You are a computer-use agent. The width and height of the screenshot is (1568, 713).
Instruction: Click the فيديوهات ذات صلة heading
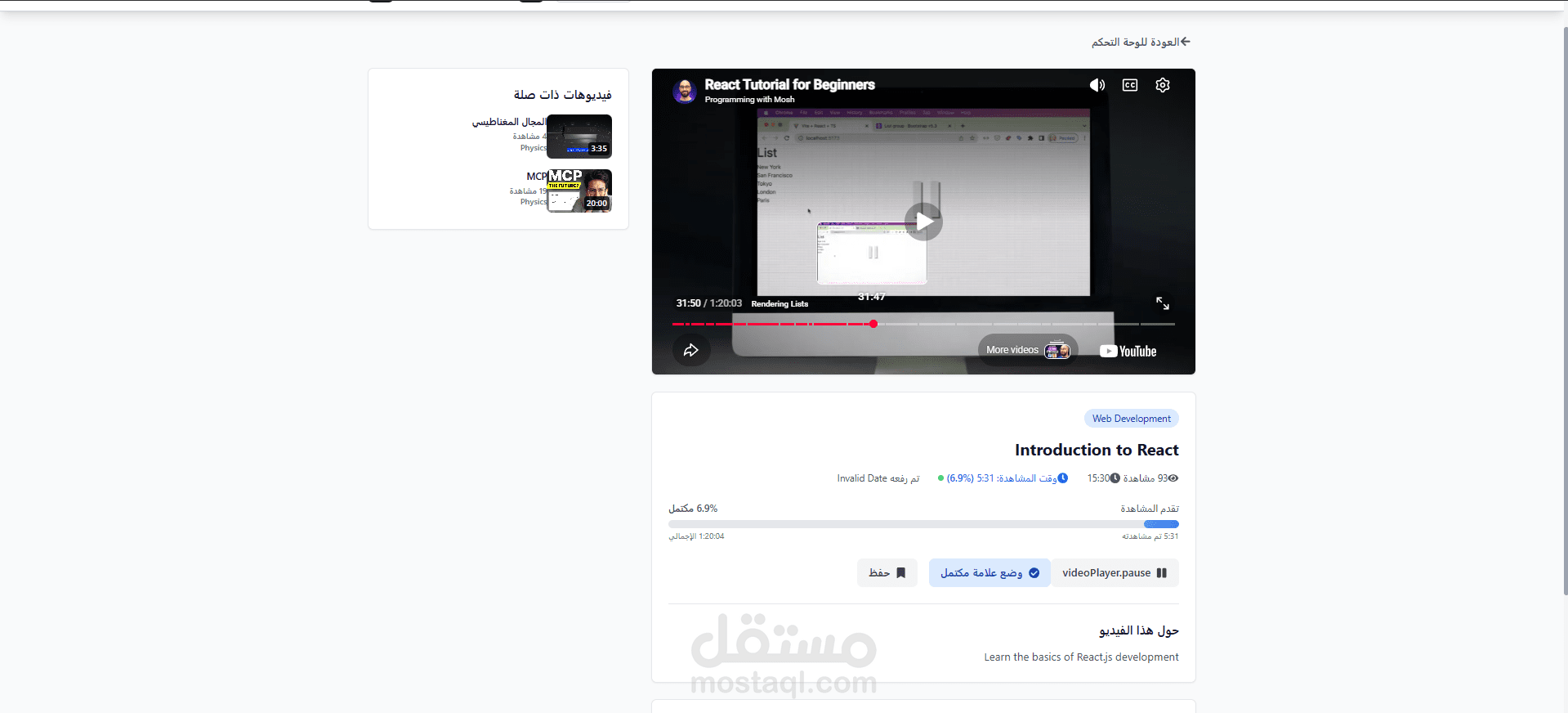point(563,95)
